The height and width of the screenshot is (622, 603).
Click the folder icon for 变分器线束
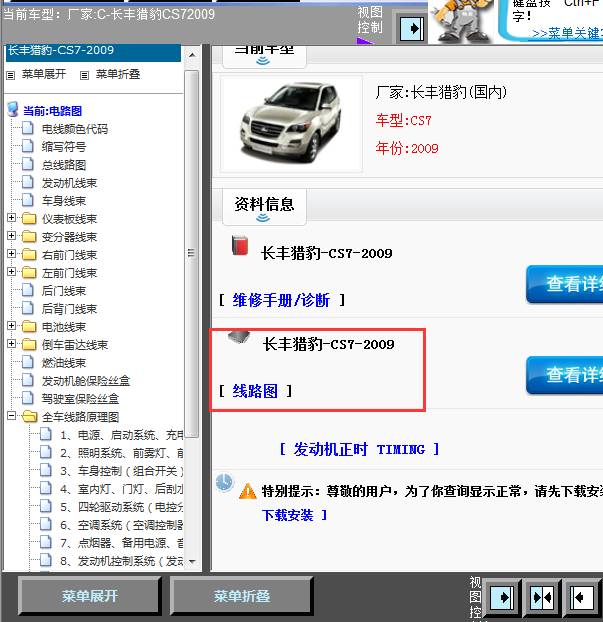tap(29, 236)
